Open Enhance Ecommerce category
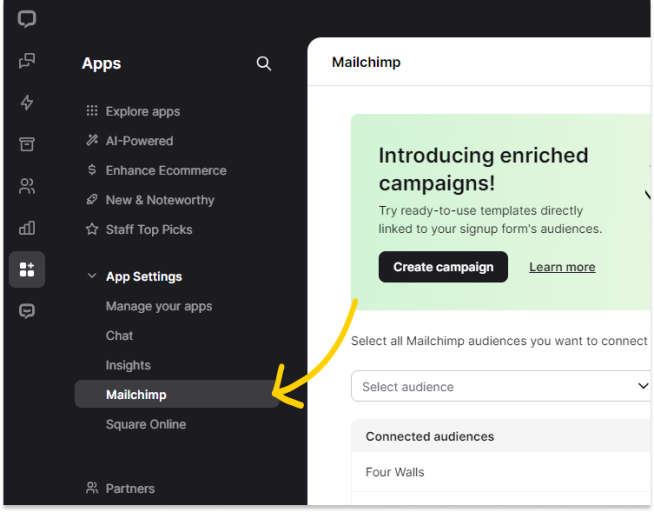This screenshot has height=512, width=654. click(x=156, y=171)
